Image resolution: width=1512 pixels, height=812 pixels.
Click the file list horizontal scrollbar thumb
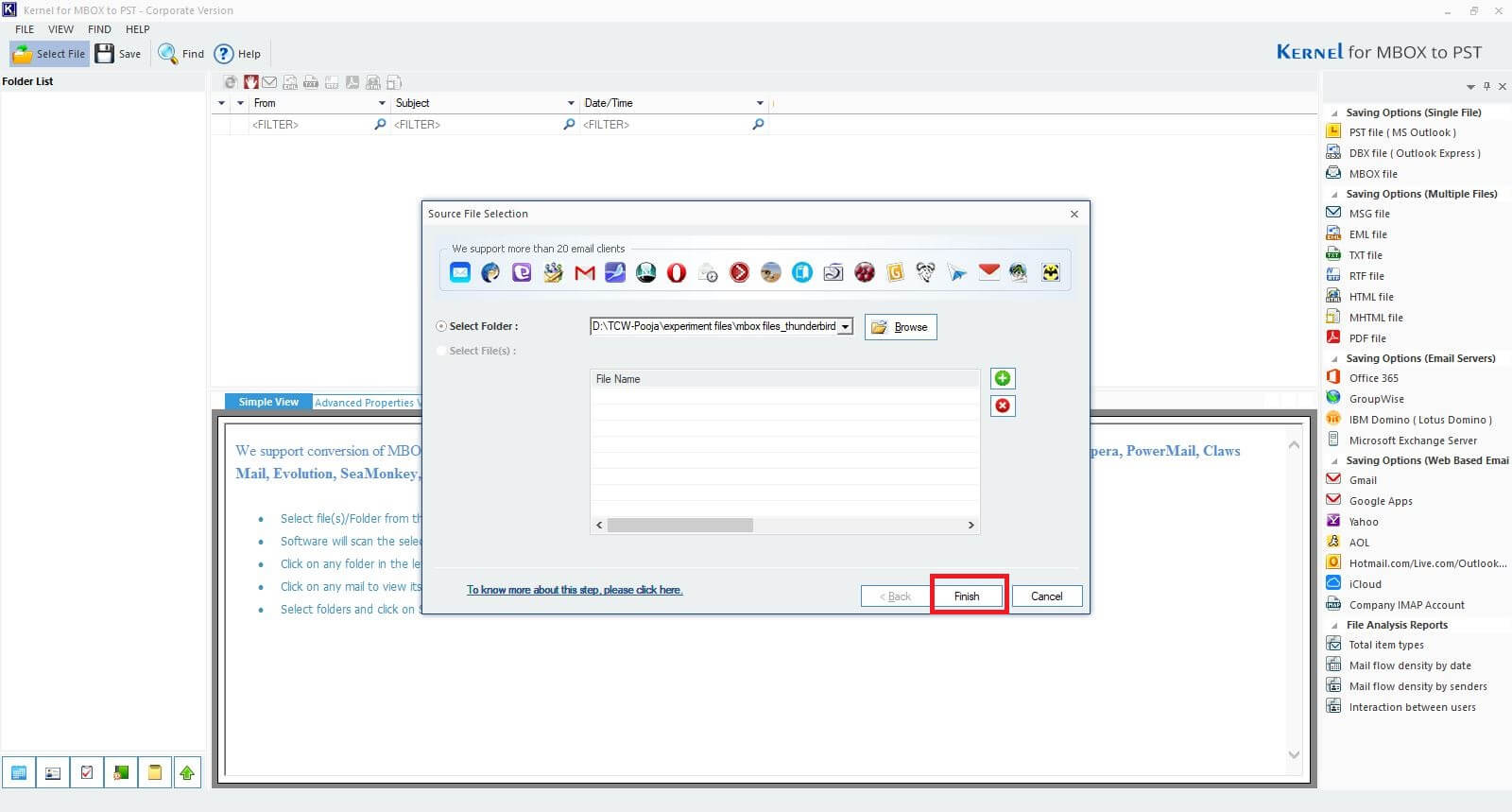tap(680, 525)
